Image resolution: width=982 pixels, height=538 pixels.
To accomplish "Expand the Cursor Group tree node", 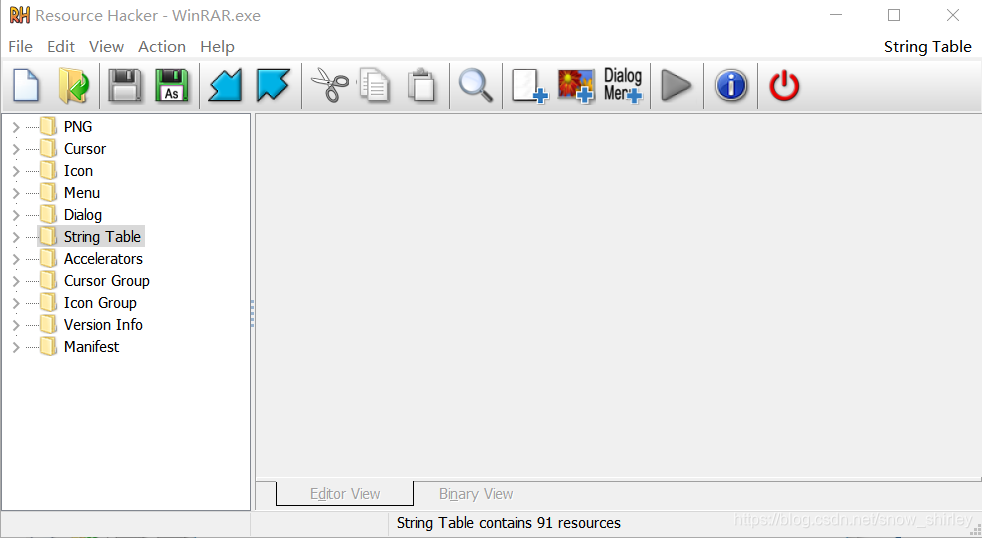I will [16, 281].
